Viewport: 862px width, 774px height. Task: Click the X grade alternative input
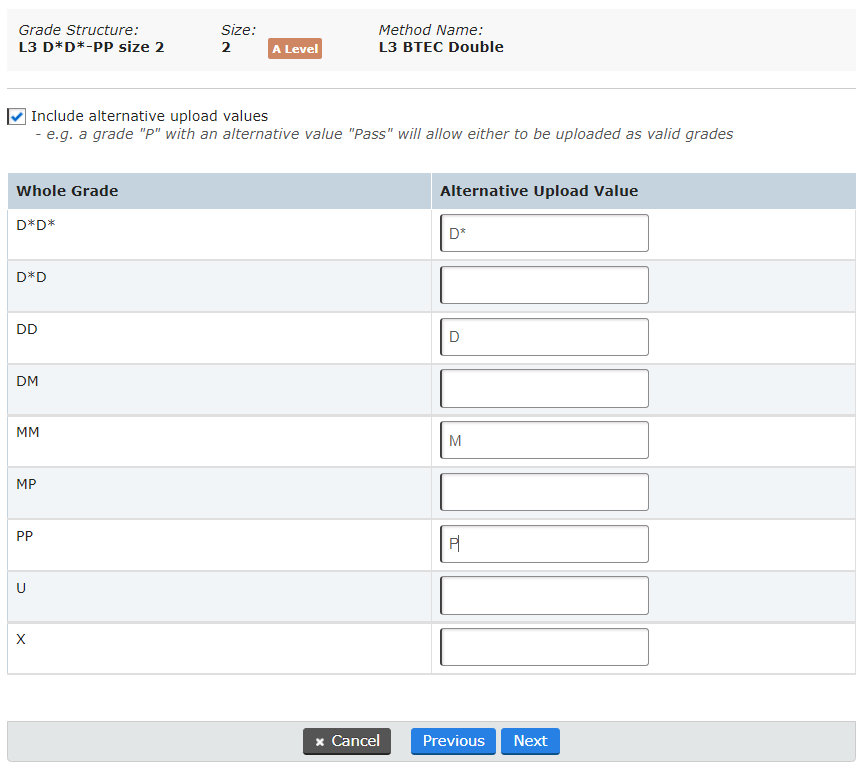[x=544, y=647]
